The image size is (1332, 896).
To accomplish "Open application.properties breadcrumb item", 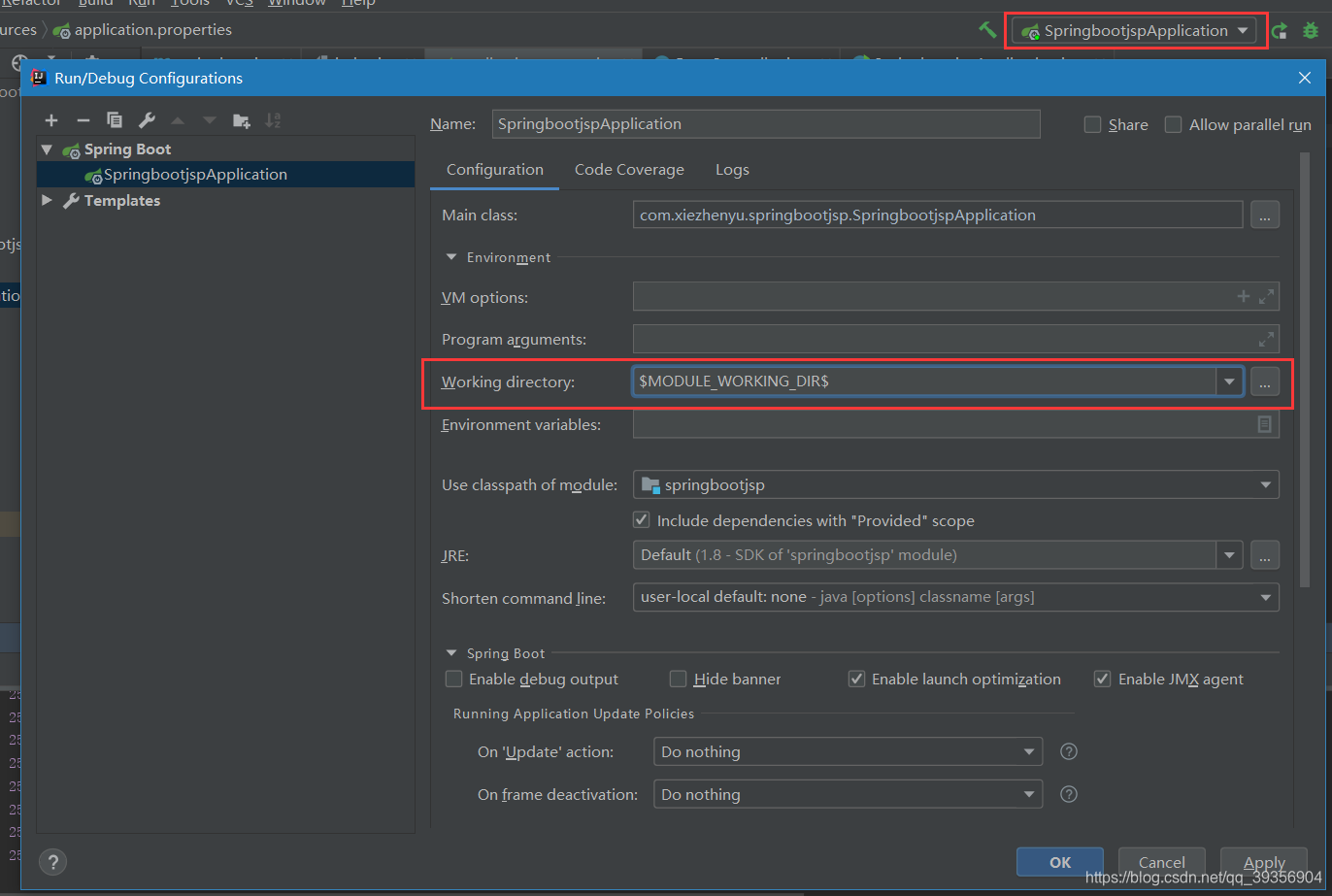I will pyautogui.click(x=144, y=30).
